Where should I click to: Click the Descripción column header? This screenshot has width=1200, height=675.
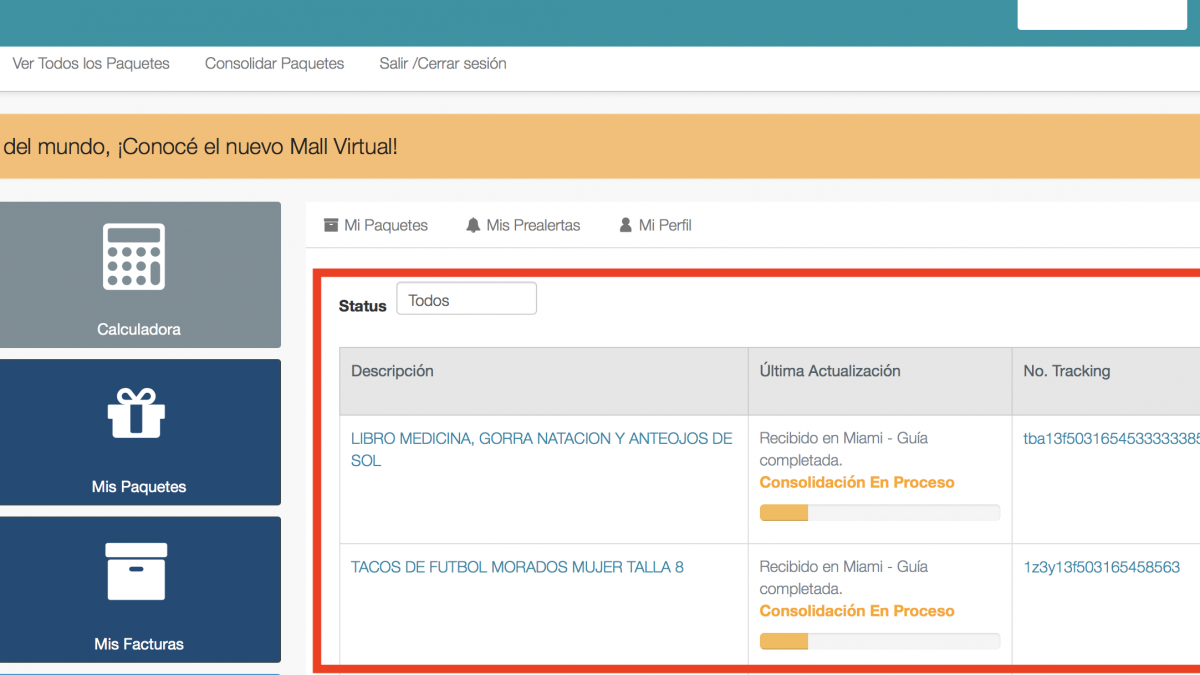coord(392,371)
